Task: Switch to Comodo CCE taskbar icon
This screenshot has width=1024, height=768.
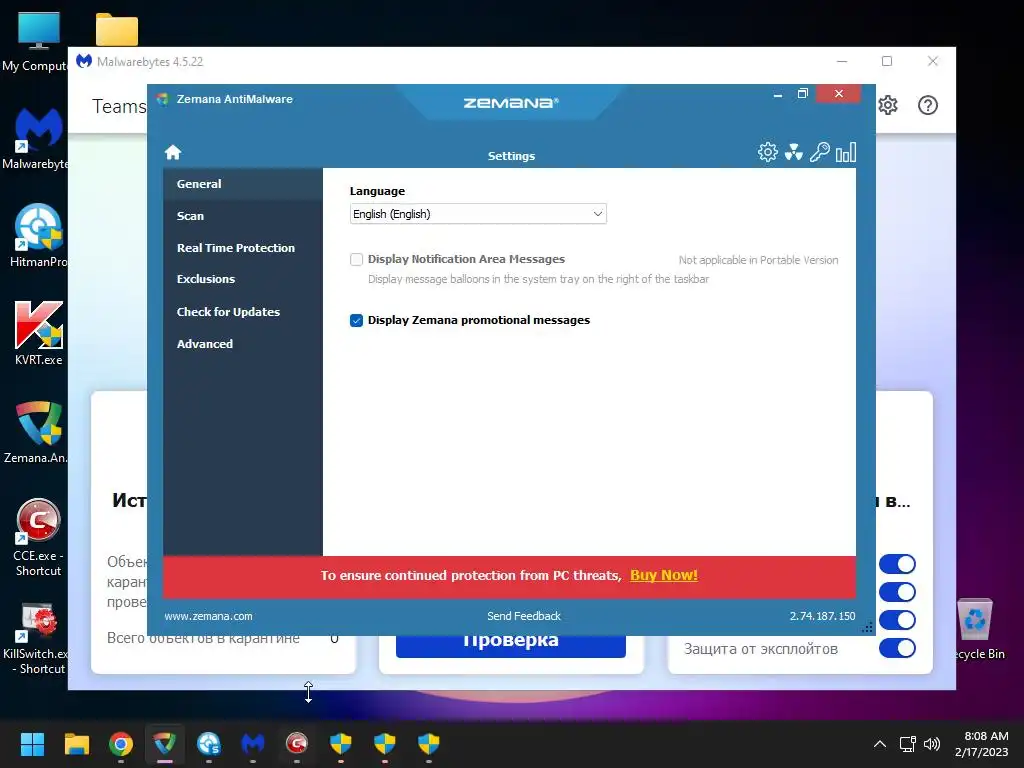Action: coord(296,744)
